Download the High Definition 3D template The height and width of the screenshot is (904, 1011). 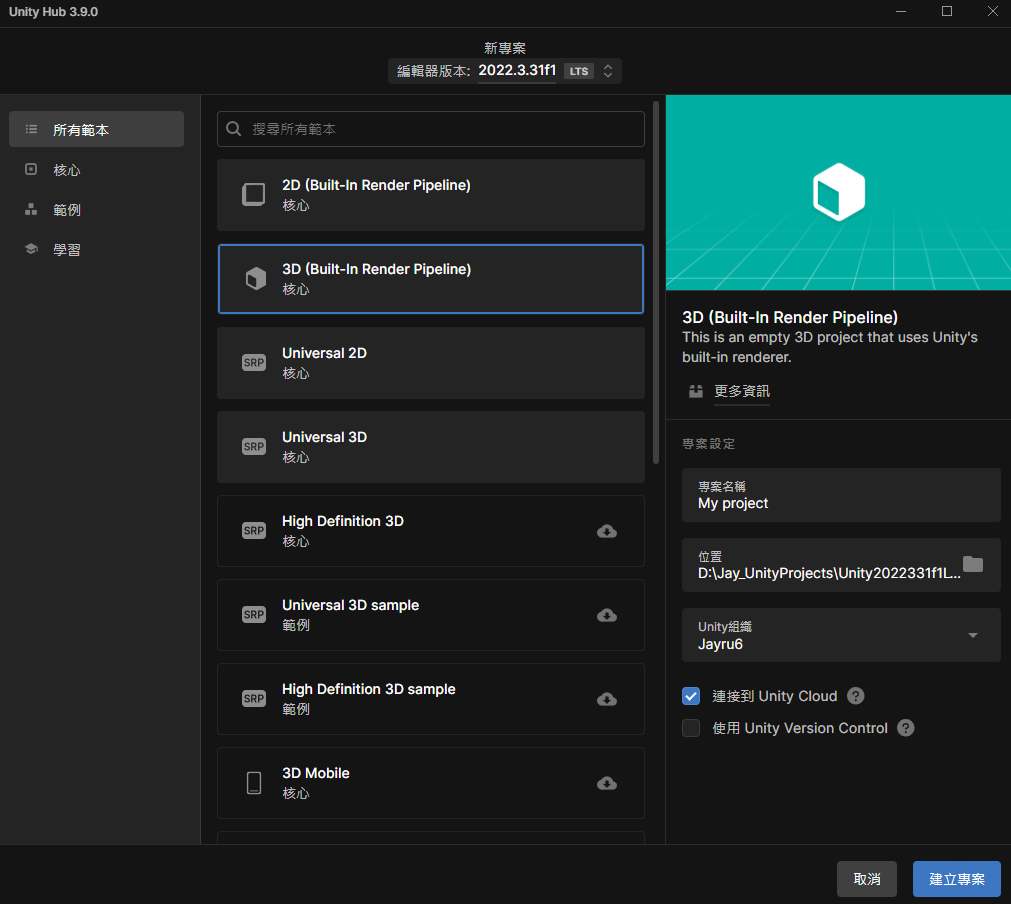point(607,531)
